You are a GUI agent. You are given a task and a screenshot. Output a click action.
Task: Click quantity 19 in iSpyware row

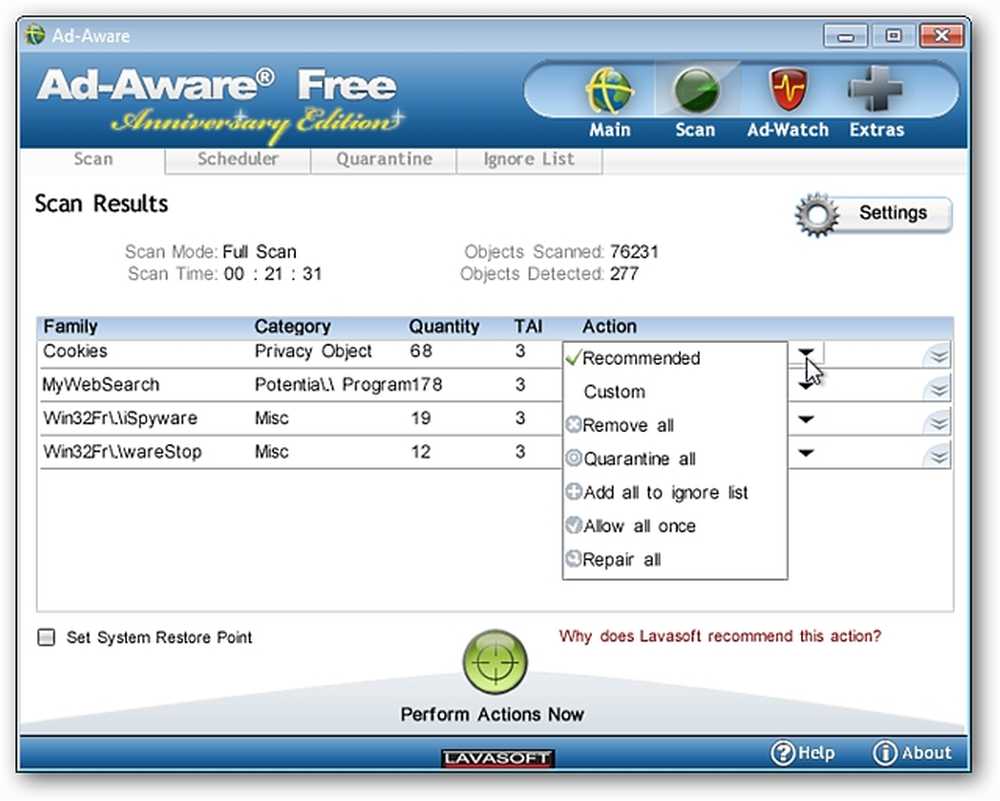click(x=421, y=418)
